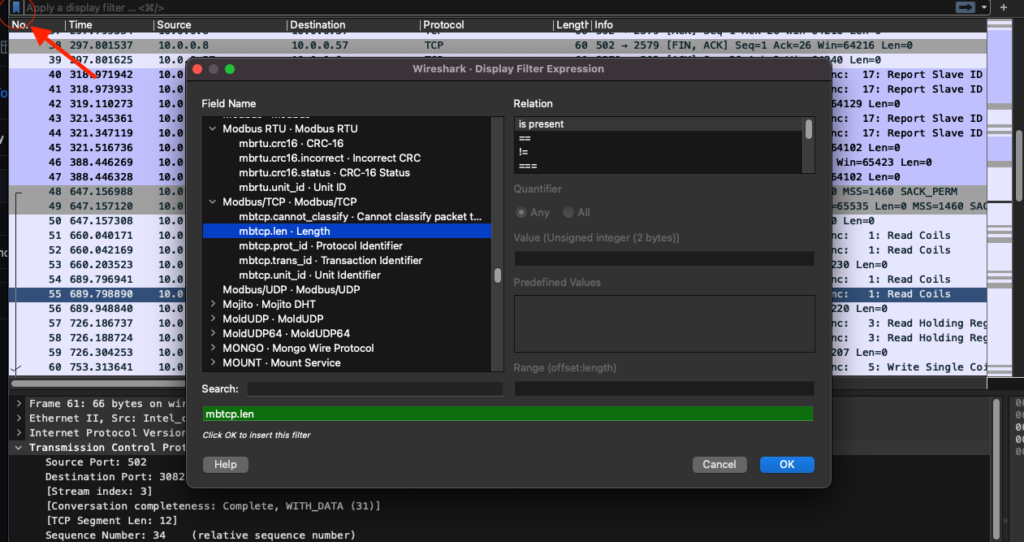Expand the Frame 61 details node
This screenshot has width=1024, height=542.
pos(19,404)
